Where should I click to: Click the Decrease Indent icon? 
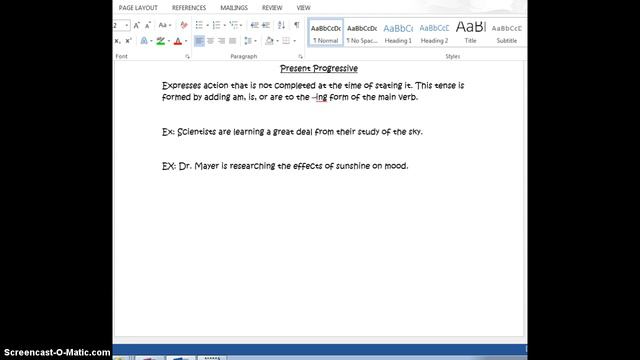[254, 25]
